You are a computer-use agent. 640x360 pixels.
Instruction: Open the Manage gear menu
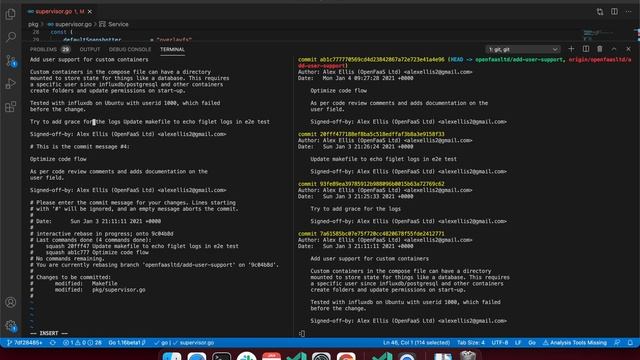coord(11,326)
